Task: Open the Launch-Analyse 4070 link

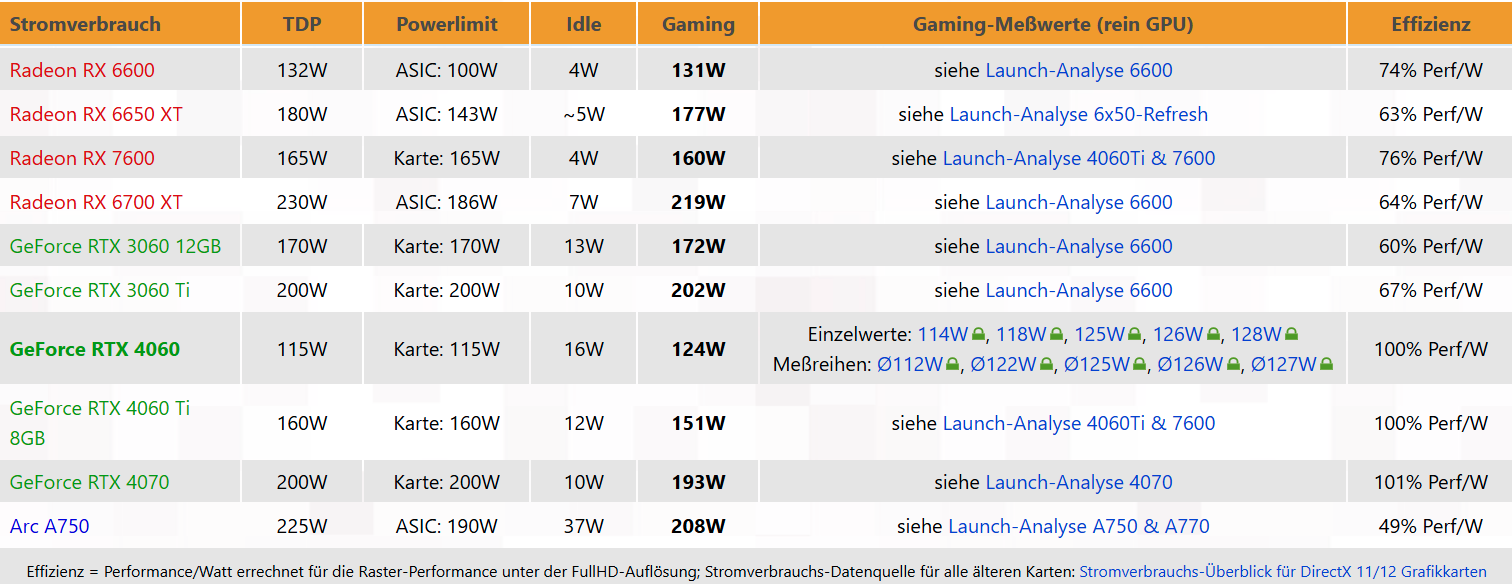Action: 1079,482
